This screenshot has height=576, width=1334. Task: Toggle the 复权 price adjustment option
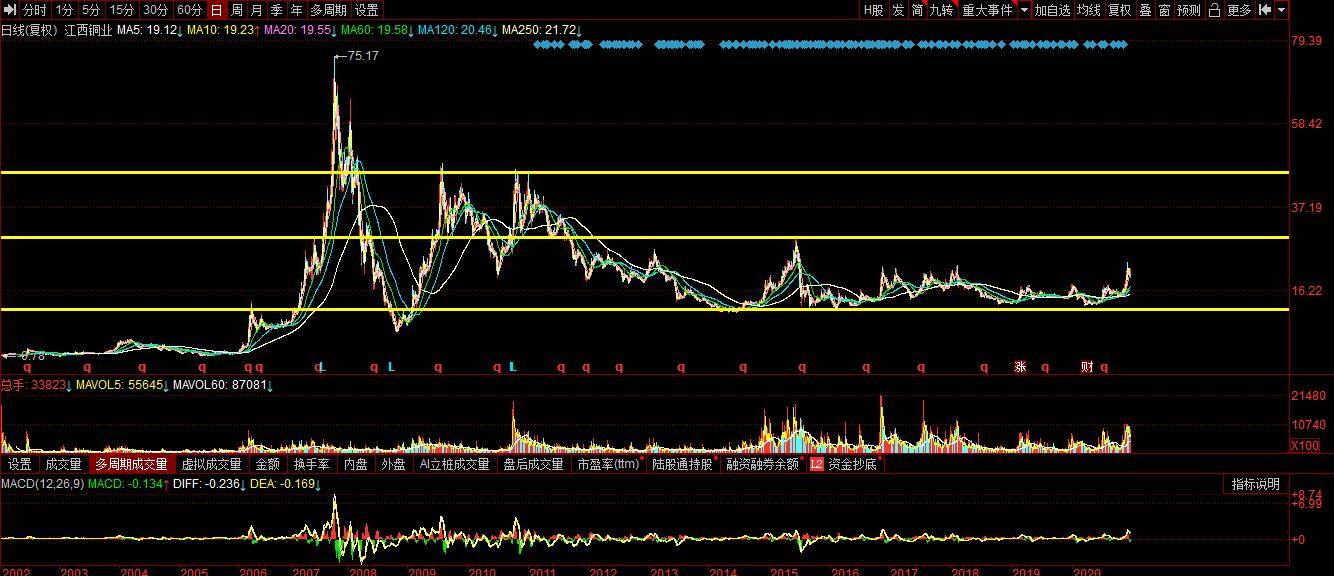pyautogui.click(x=1119, y=10)
